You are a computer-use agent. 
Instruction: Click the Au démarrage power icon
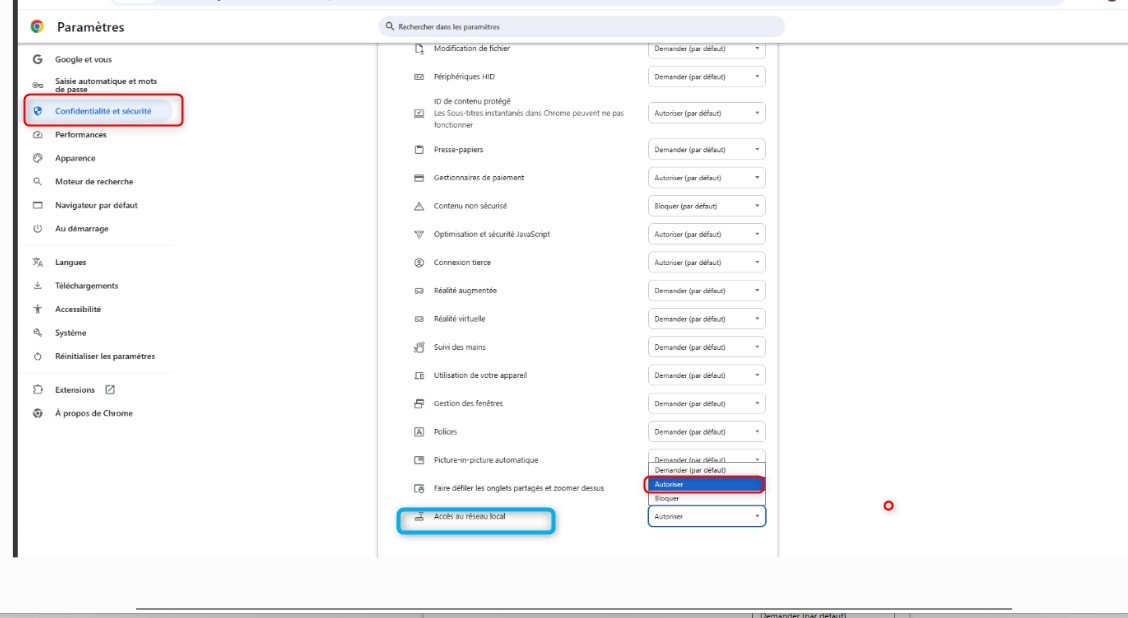pos(37,229)
